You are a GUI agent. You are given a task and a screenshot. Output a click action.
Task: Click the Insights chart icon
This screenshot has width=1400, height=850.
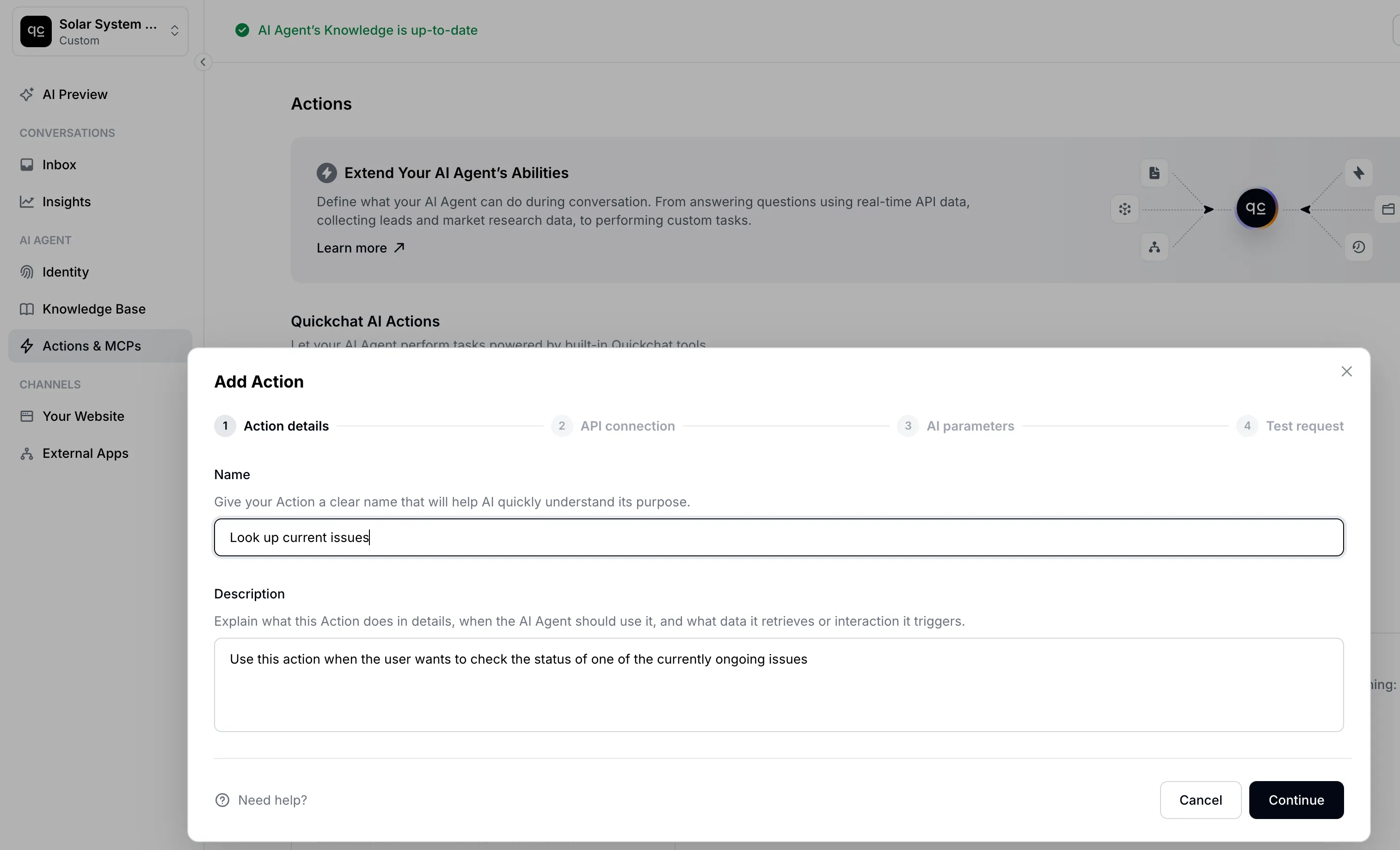pyautogui.click(x=27, y=202)
